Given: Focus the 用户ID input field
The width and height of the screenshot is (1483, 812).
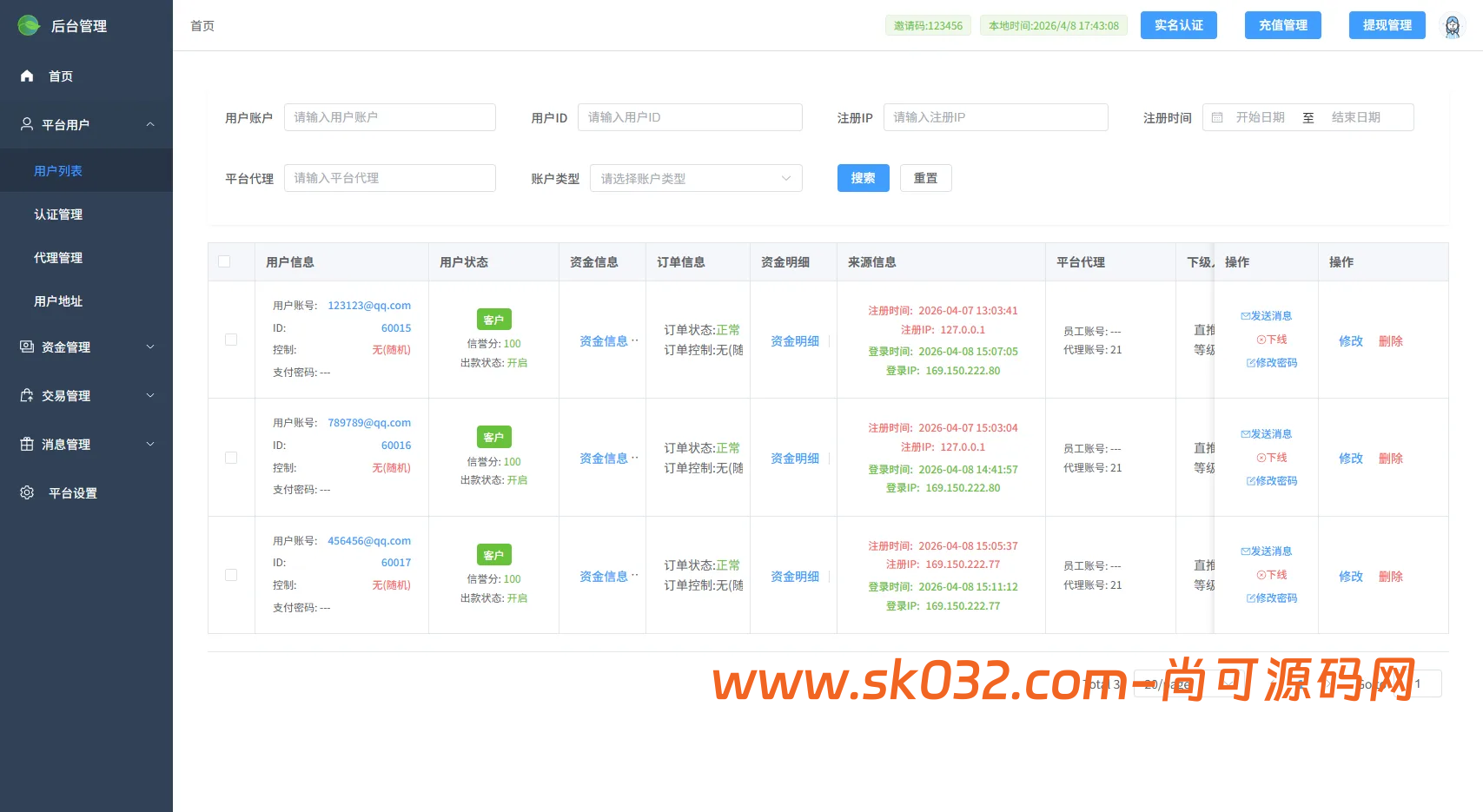Looking at the screenshot, I should (x=690, y=117).
